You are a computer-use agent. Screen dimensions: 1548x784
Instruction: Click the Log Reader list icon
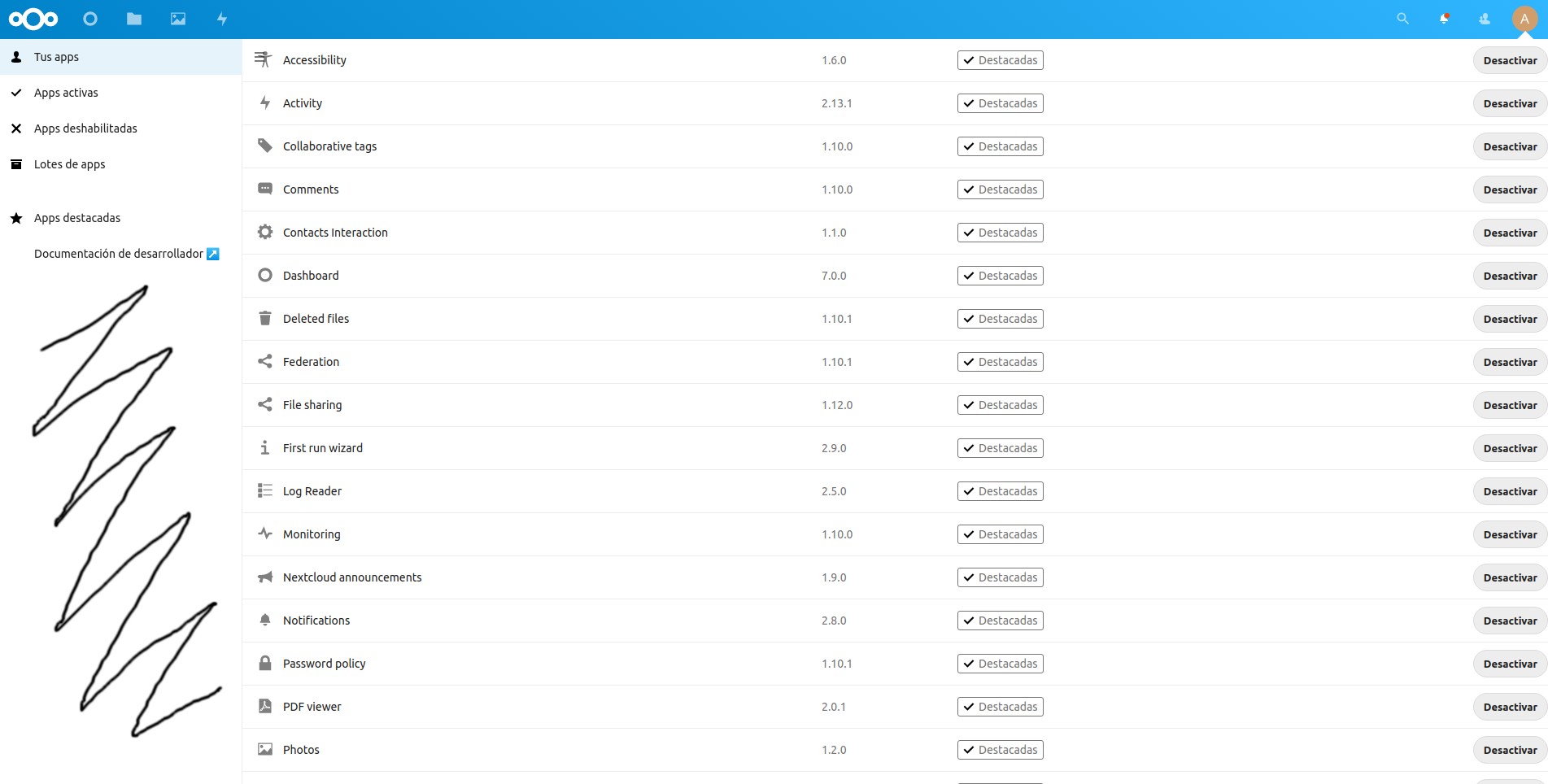(265, 490)
